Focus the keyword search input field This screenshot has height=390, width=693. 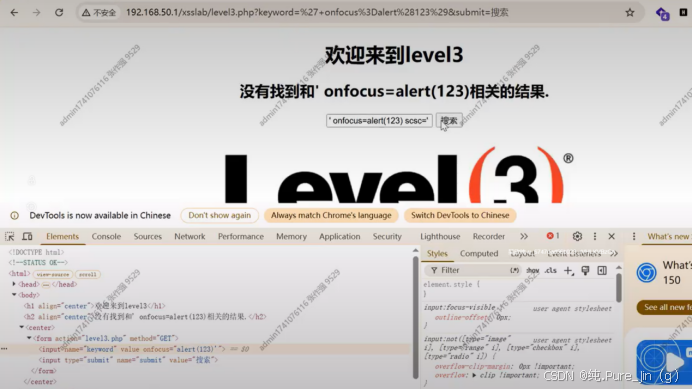point(379,121)
